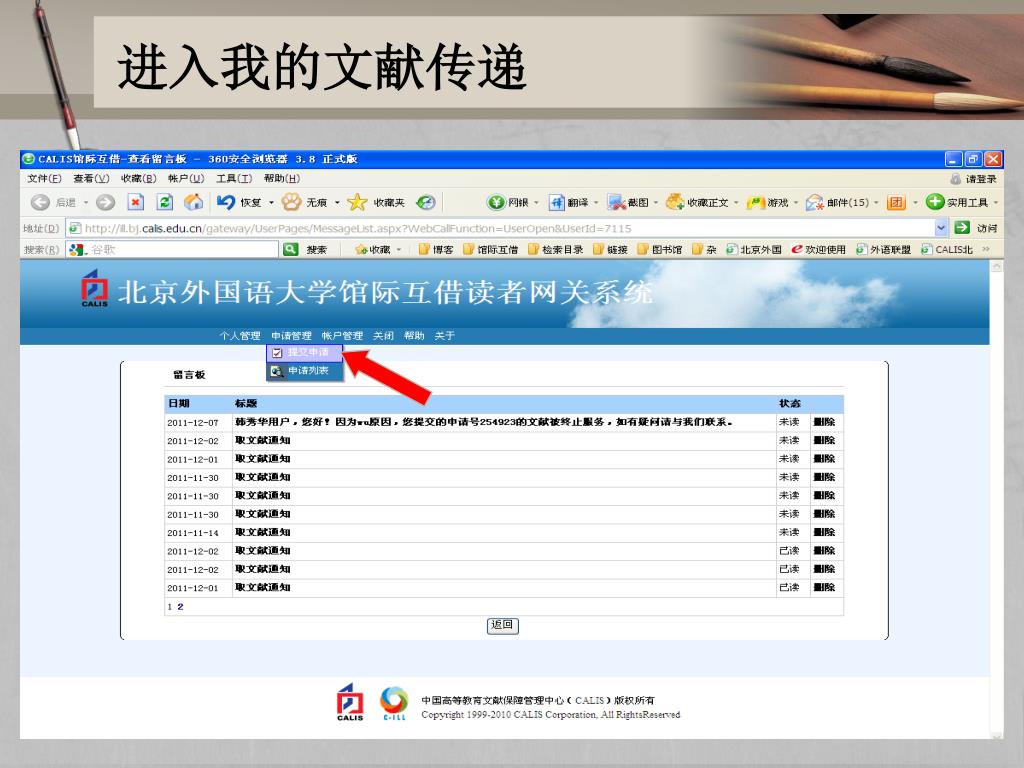Open the 检索目录 bookmark folder

(556, 249)
